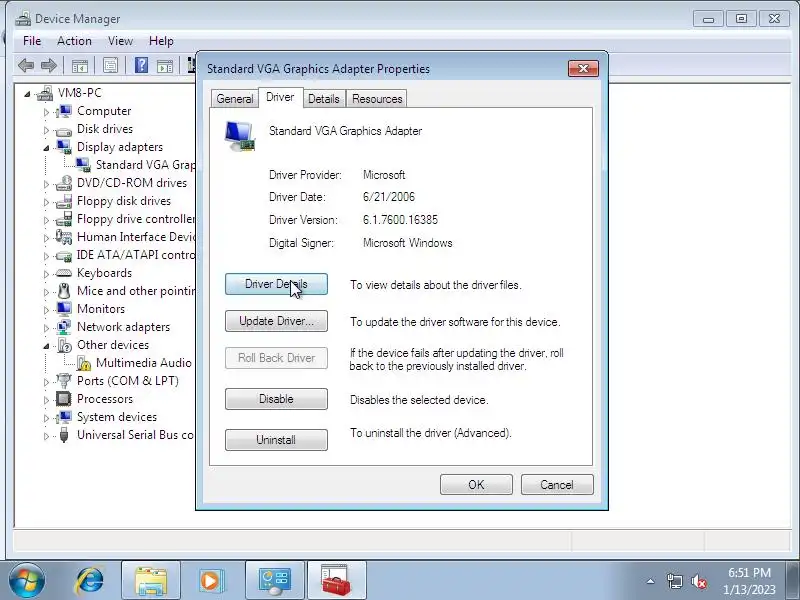This screenshot has width=800, height=600.
Task: Click the Network adapters category icon
Action: tap(64, 327)
